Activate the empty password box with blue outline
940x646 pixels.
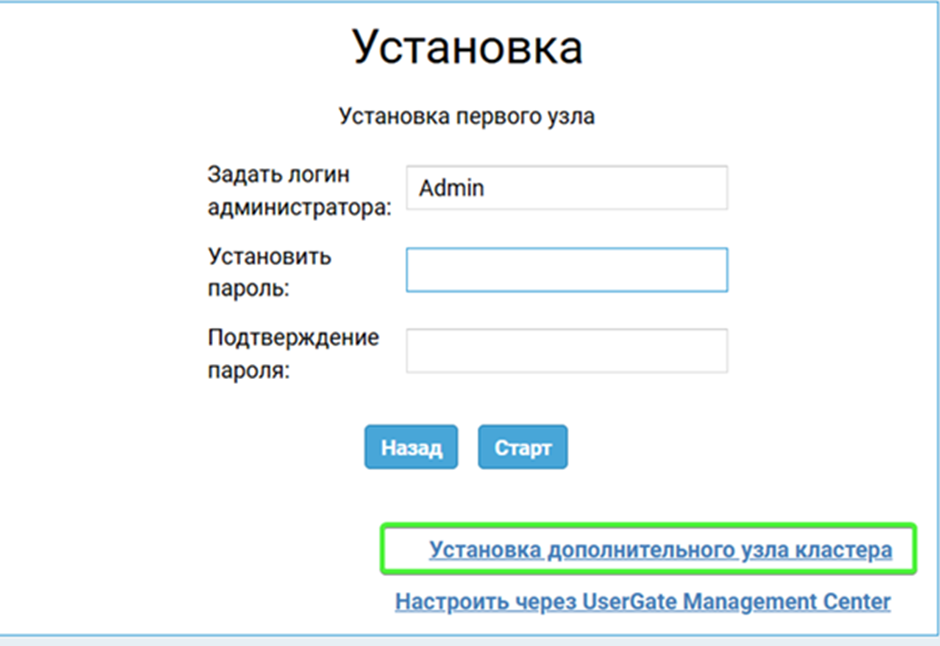coord(566,270)
